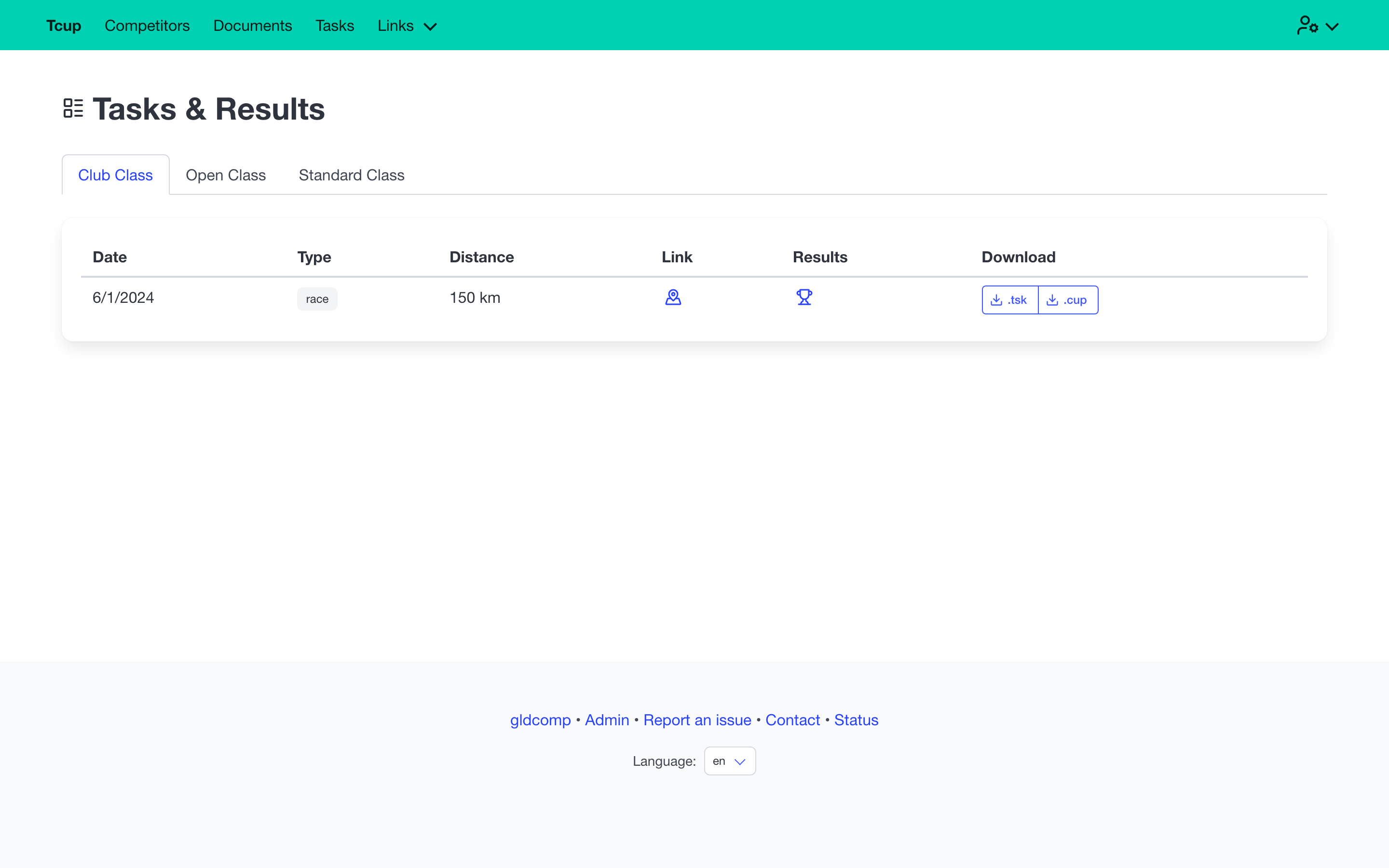Click the Distance column header
The image size is (1389, 868).
click(481, 257)
